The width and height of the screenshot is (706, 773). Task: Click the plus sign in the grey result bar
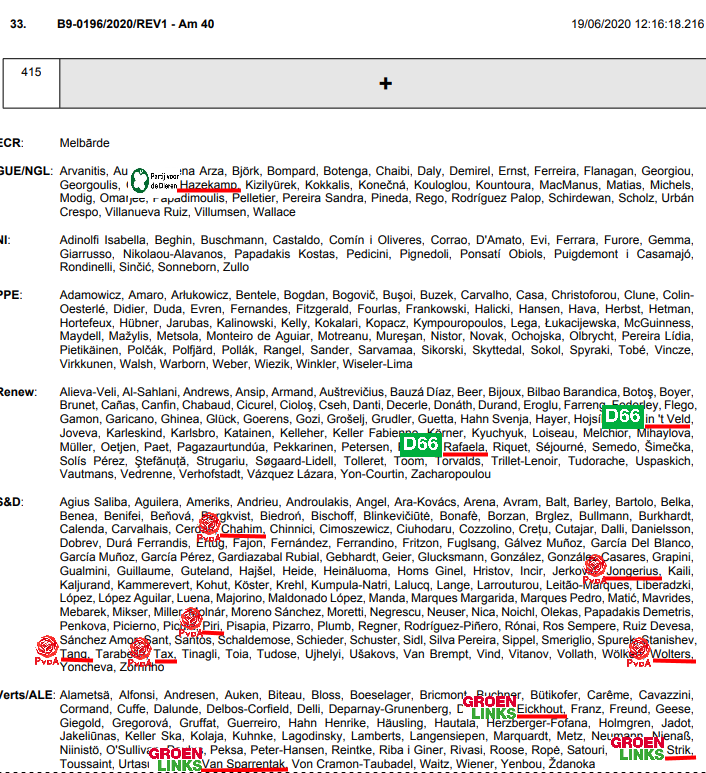386,83
